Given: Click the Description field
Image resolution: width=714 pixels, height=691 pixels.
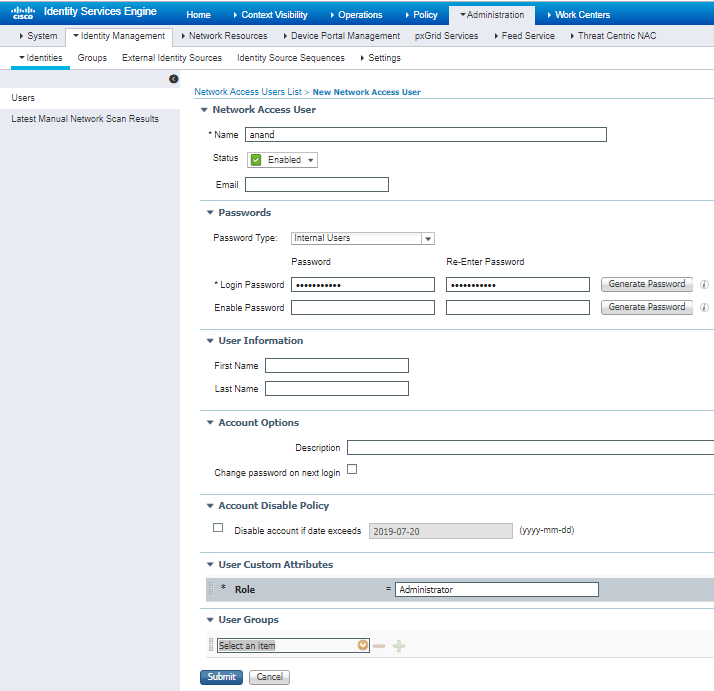Looking at the screenshot, I should (530, 447).
